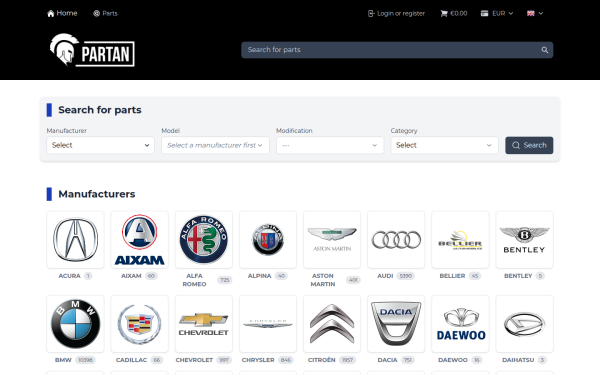The height and width of the screenshot is (375, 600).
Task: Open the Manufacturer select dropdown
Action: pyautogui.click(x=100, y=145)
